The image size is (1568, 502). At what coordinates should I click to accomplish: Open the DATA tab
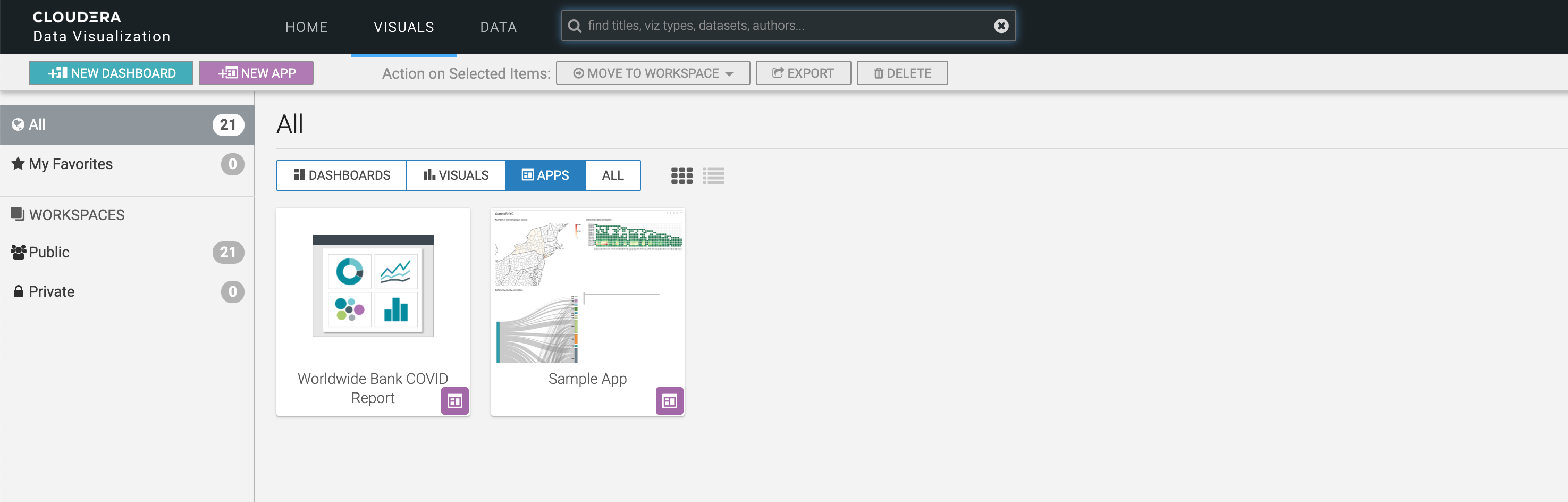click(499, 27)
